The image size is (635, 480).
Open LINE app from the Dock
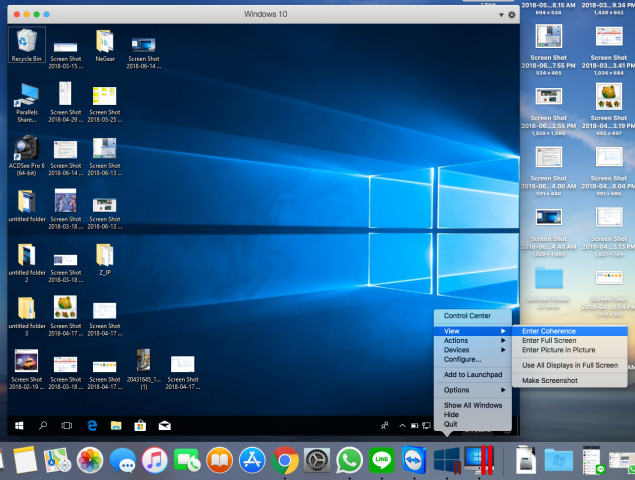tap(381, 460)
